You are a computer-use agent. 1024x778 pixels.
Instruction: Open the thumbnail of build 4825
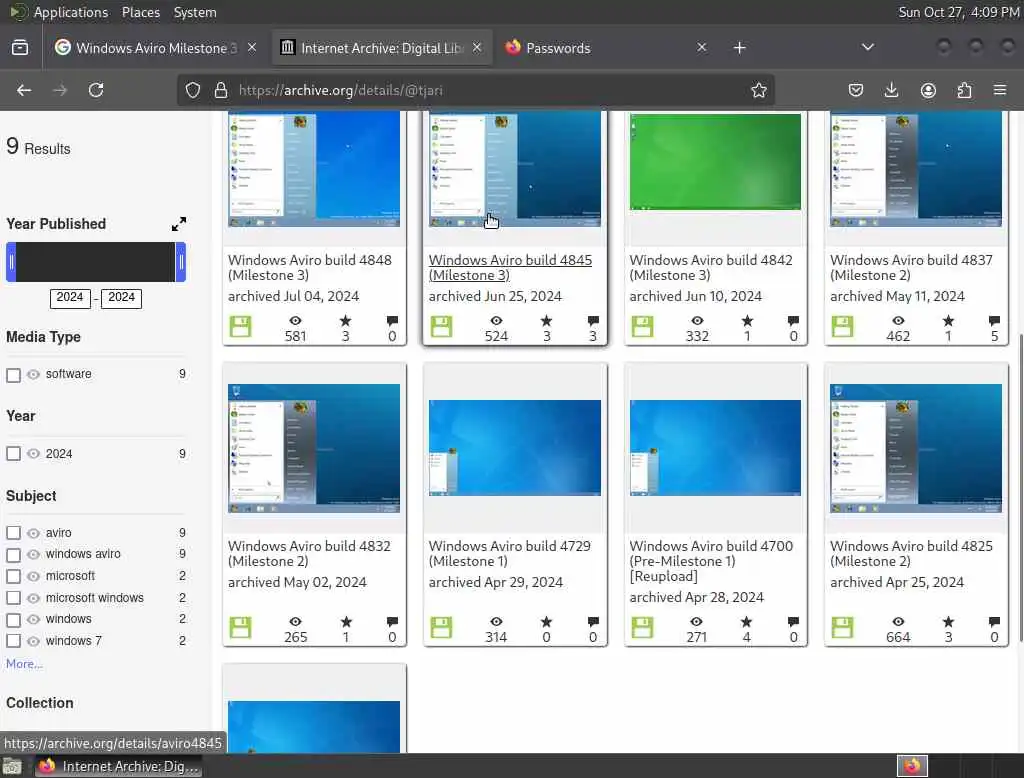point(916,448)
